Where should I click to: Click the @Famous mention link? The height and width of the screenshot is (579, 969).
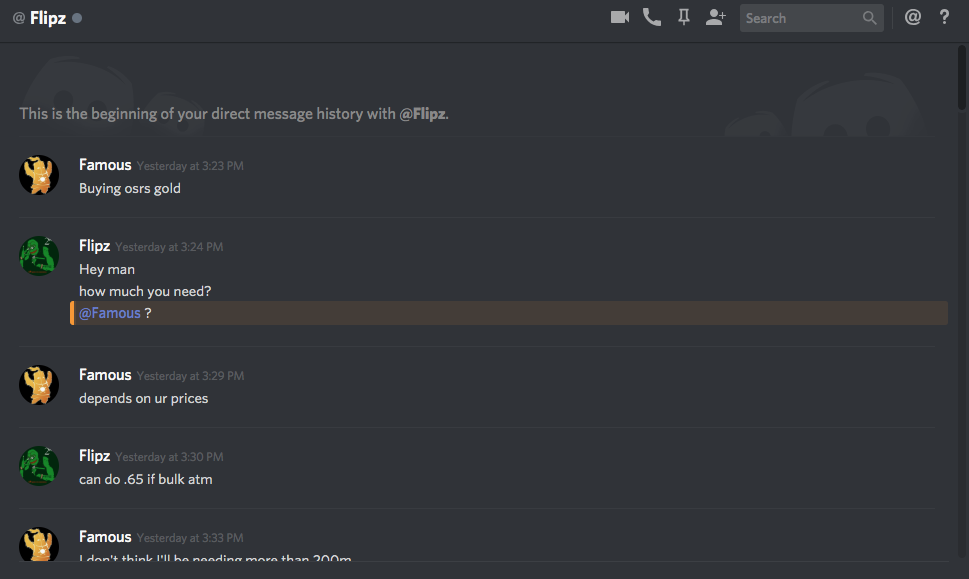click(x=110, y=313)
